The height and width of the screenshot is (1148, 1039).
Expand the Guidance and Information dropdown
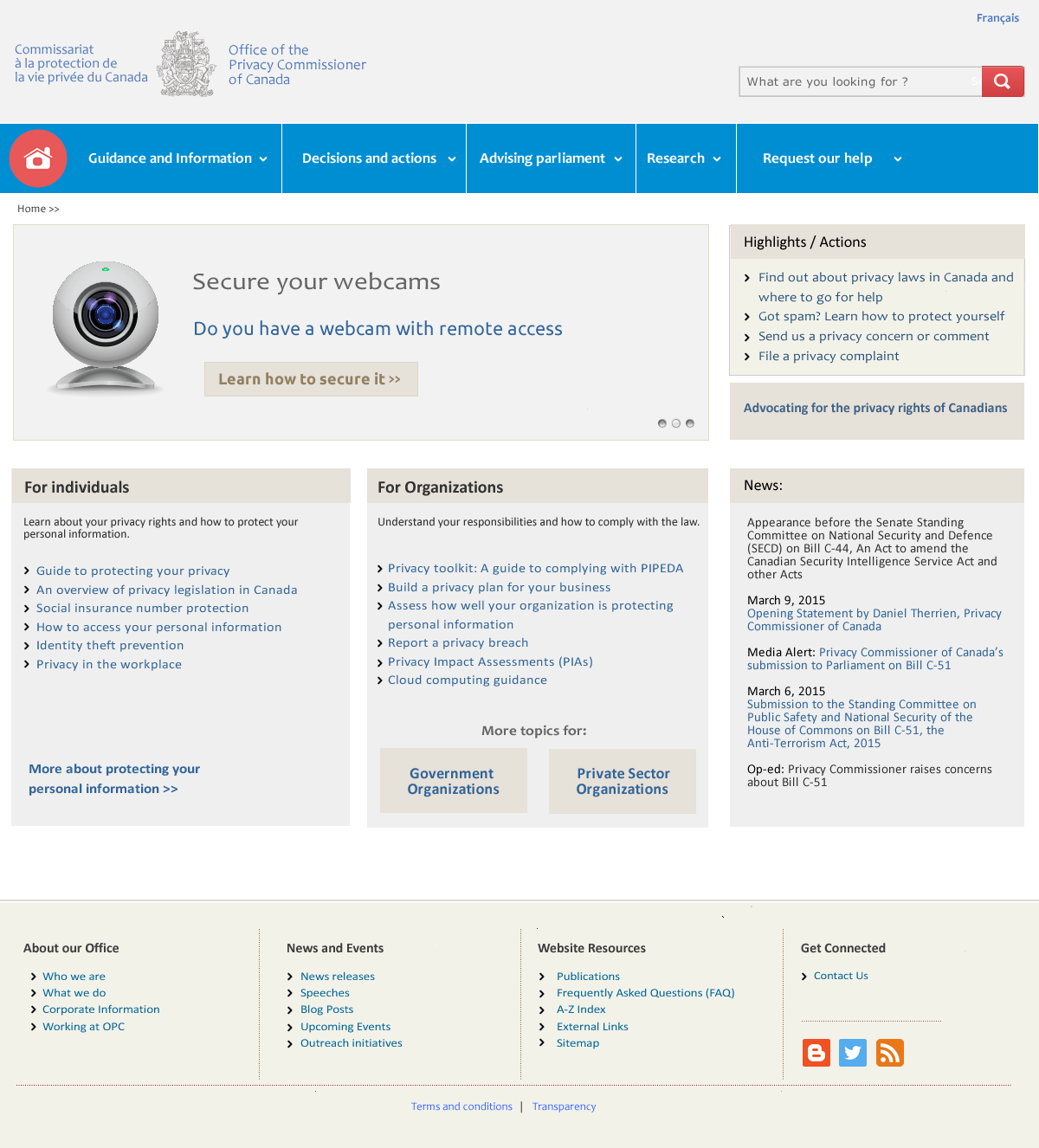[175, 158]
